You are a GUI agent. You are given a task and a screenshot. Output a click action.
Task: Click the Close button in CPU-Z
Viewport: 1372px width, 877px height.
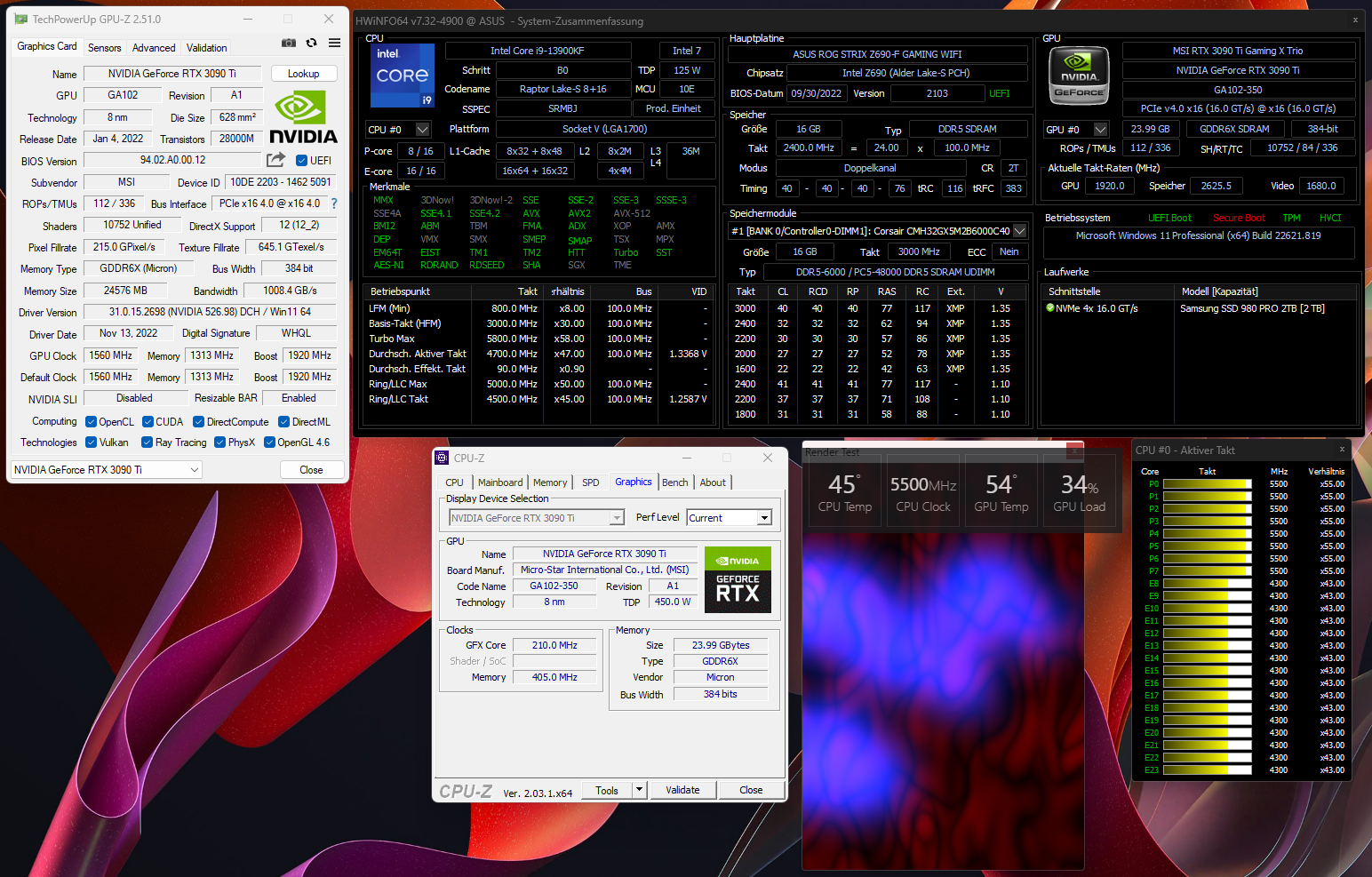(x=751, y=790)
